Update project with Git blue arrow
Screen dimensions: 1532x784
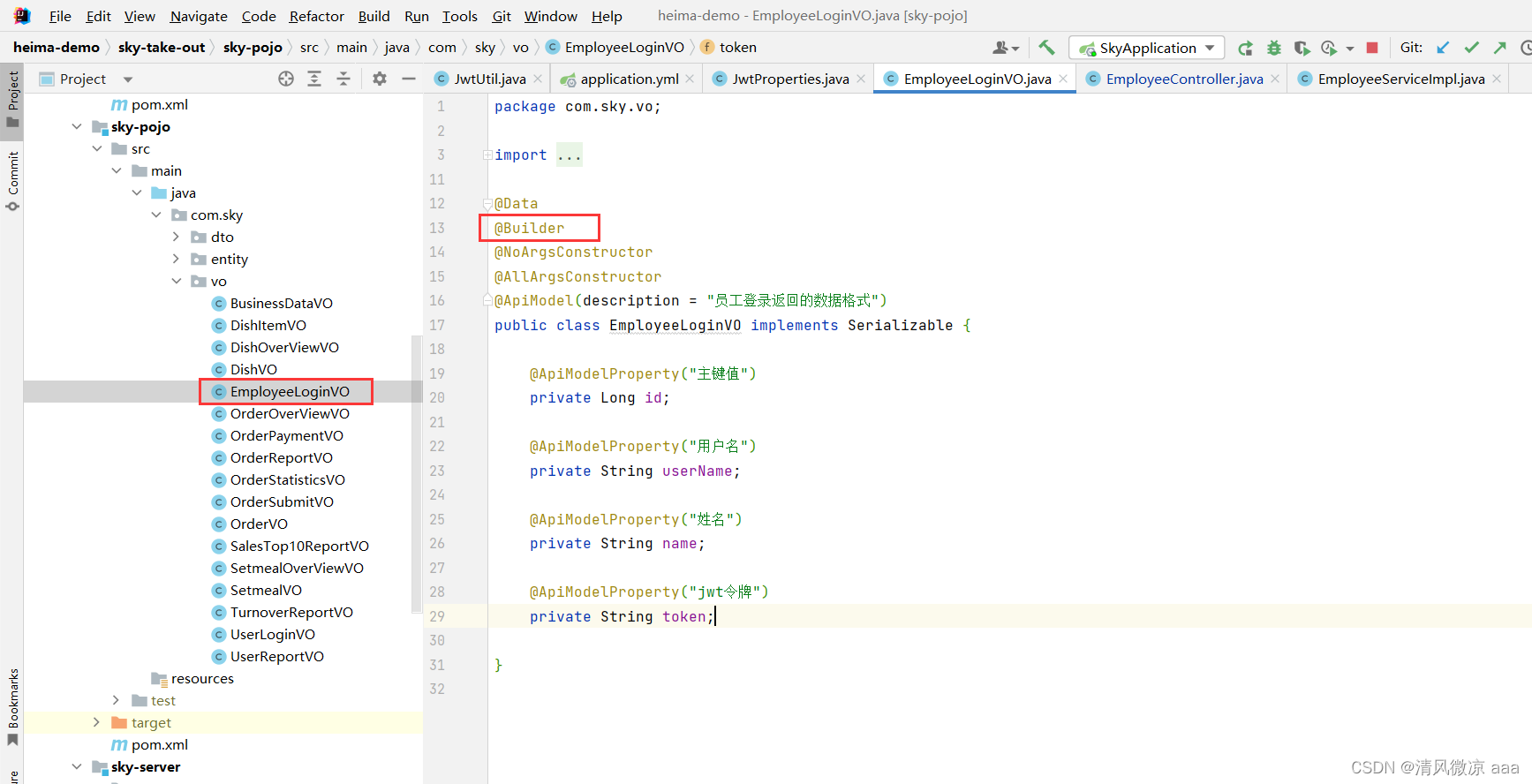pyautogui.click(x=1443, y=48)
